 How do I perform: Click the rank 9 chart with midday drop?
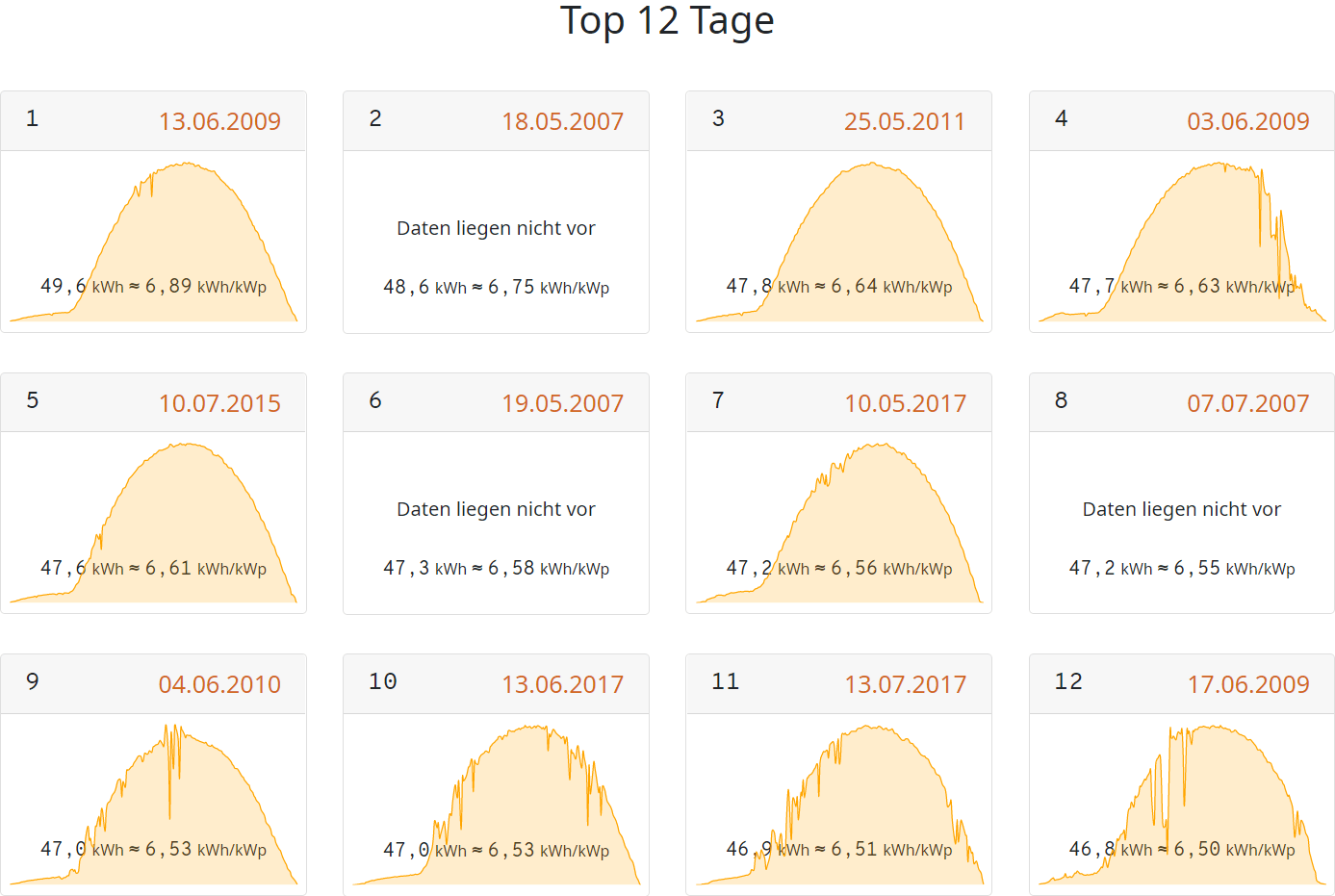[154, 805]
